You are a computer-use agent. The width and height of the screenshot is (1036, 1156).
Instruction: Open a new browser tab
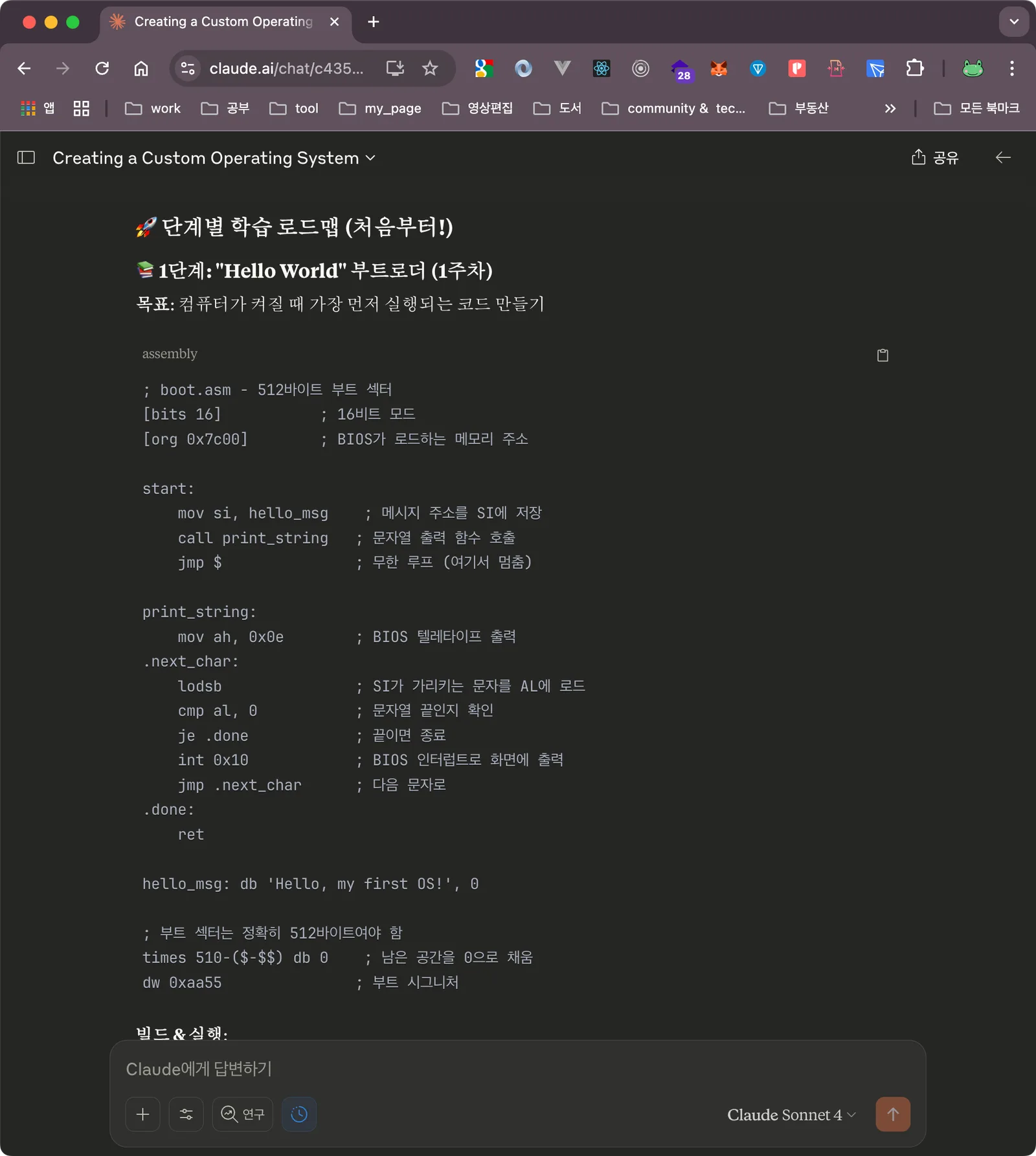tap(374, 21)
